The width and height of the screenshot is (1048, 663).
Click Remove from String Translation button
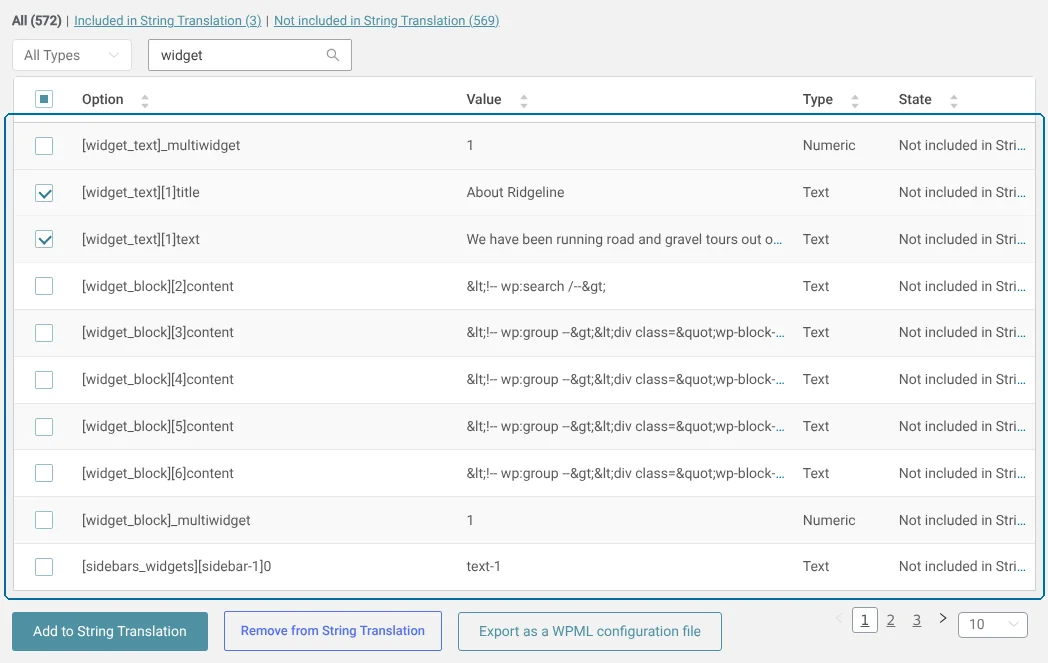tap(333, 631)
